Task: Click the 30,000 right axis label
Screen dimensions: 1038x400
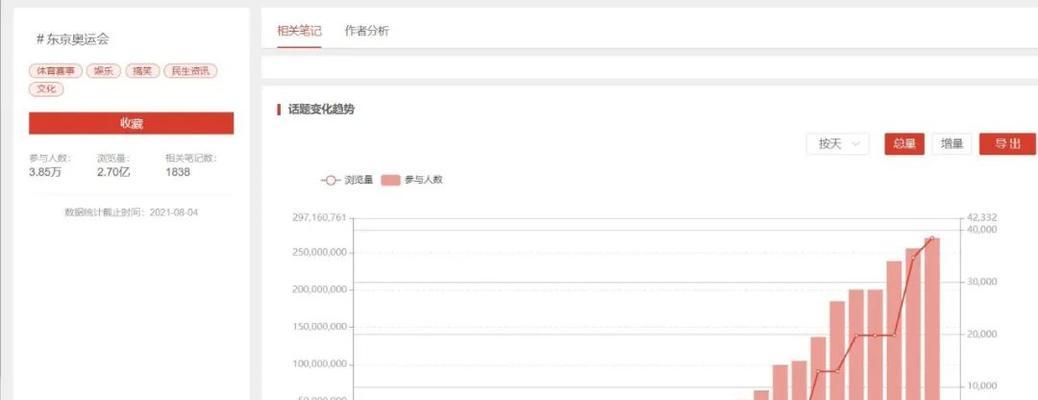Action: click(982, 281)
